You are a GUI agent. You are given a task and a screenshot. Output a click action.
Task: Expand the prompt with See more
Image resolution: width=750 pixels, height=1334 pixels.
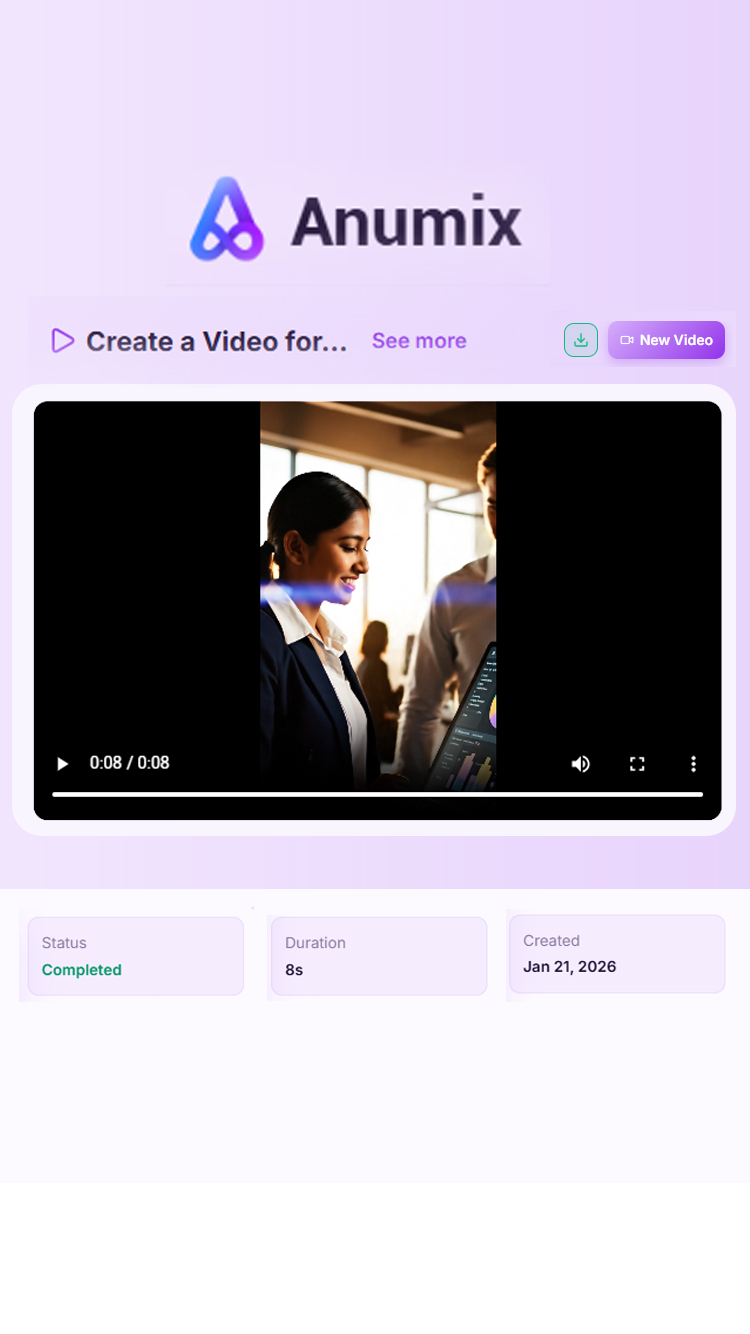pos(419,341)
